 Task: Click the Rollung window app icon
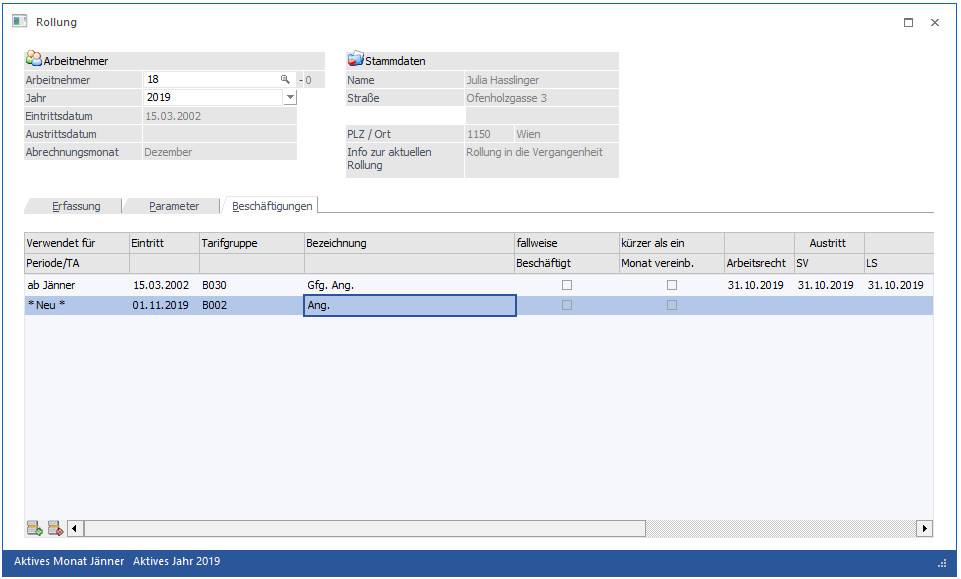pyautogui.click(x=20, y=21)
